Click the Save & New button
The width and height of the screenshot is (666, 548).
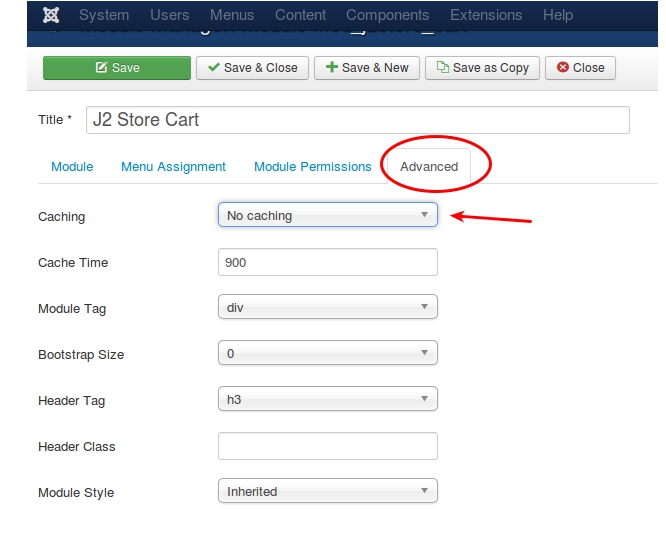click(367, 68)
